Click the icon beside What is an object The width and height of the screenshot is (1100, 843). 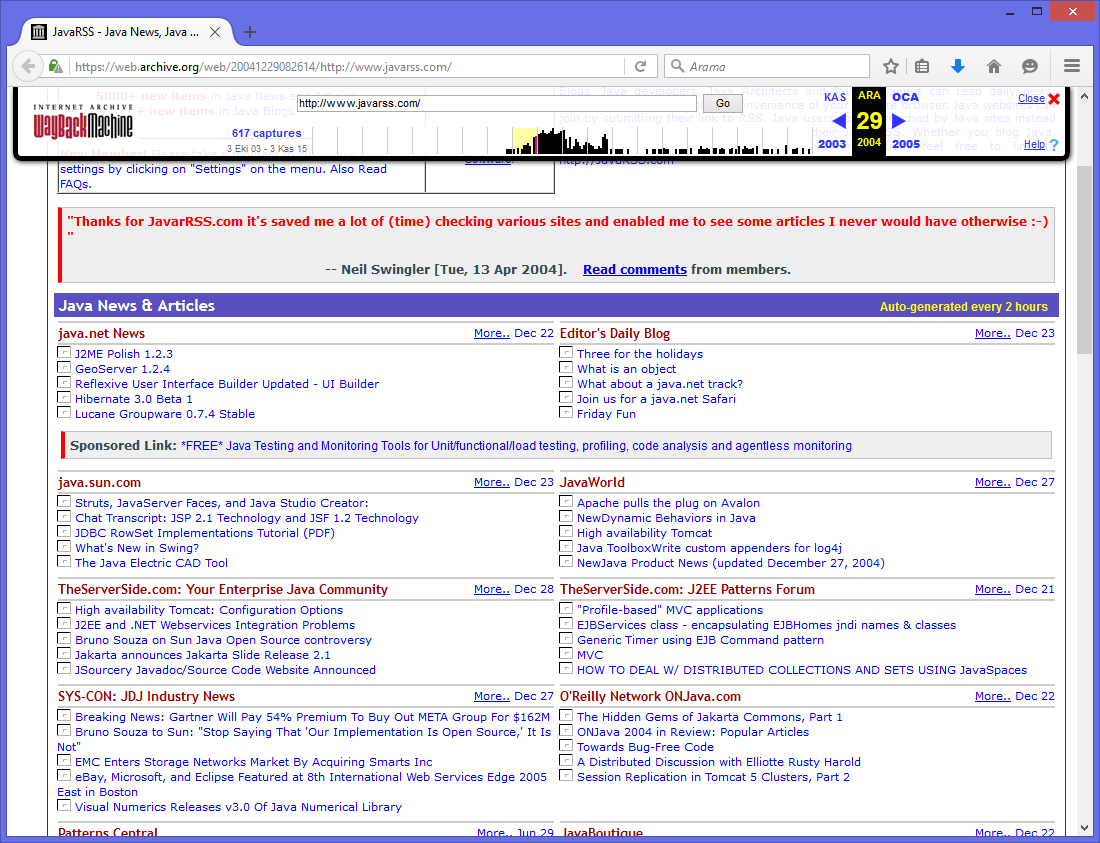(x=565, y=367)
